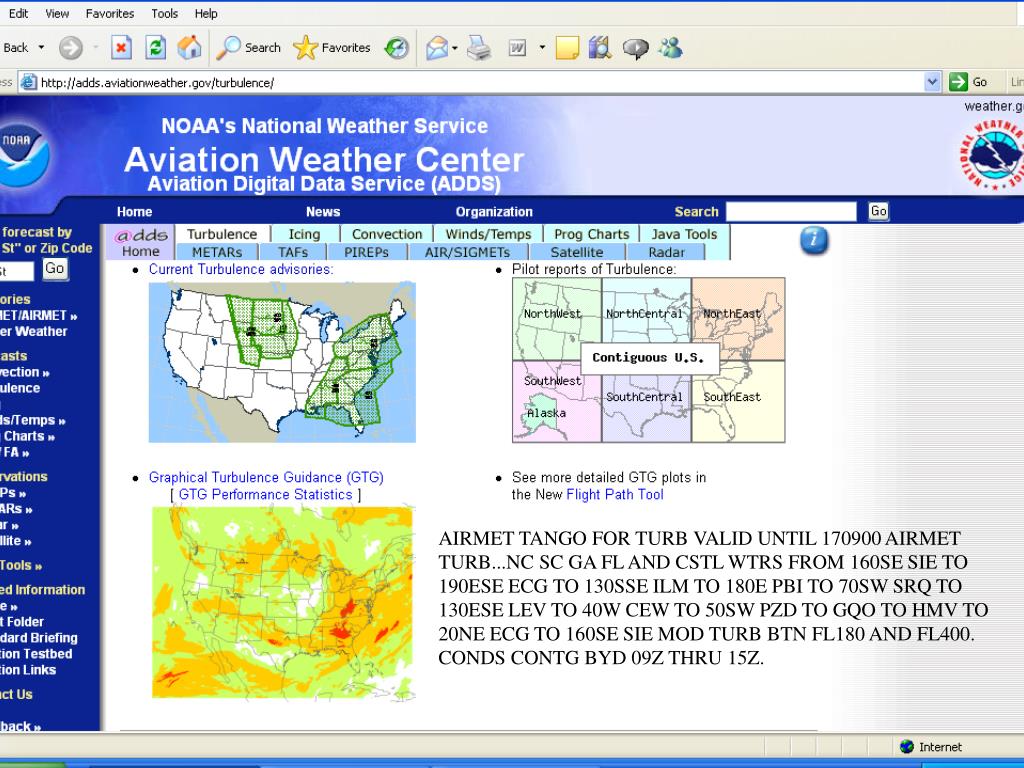Click the yellow note toolbar icon

[x=567, y=48]
